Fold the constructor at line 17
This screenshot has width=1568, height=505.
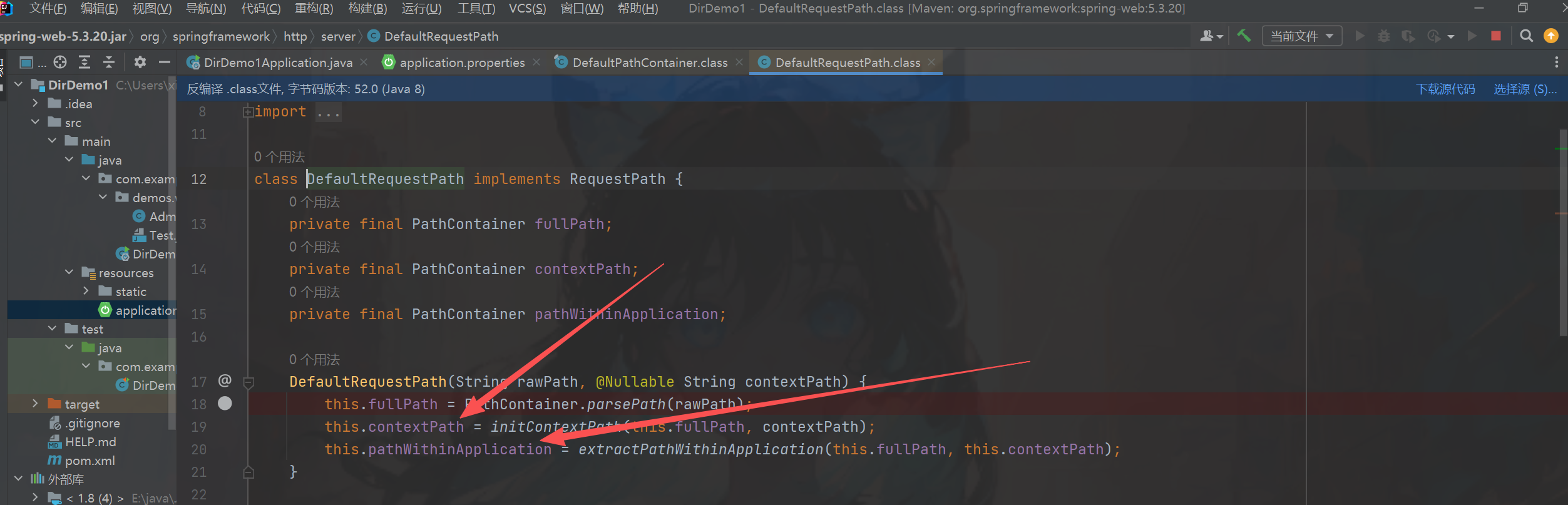(x=249, y=382)
